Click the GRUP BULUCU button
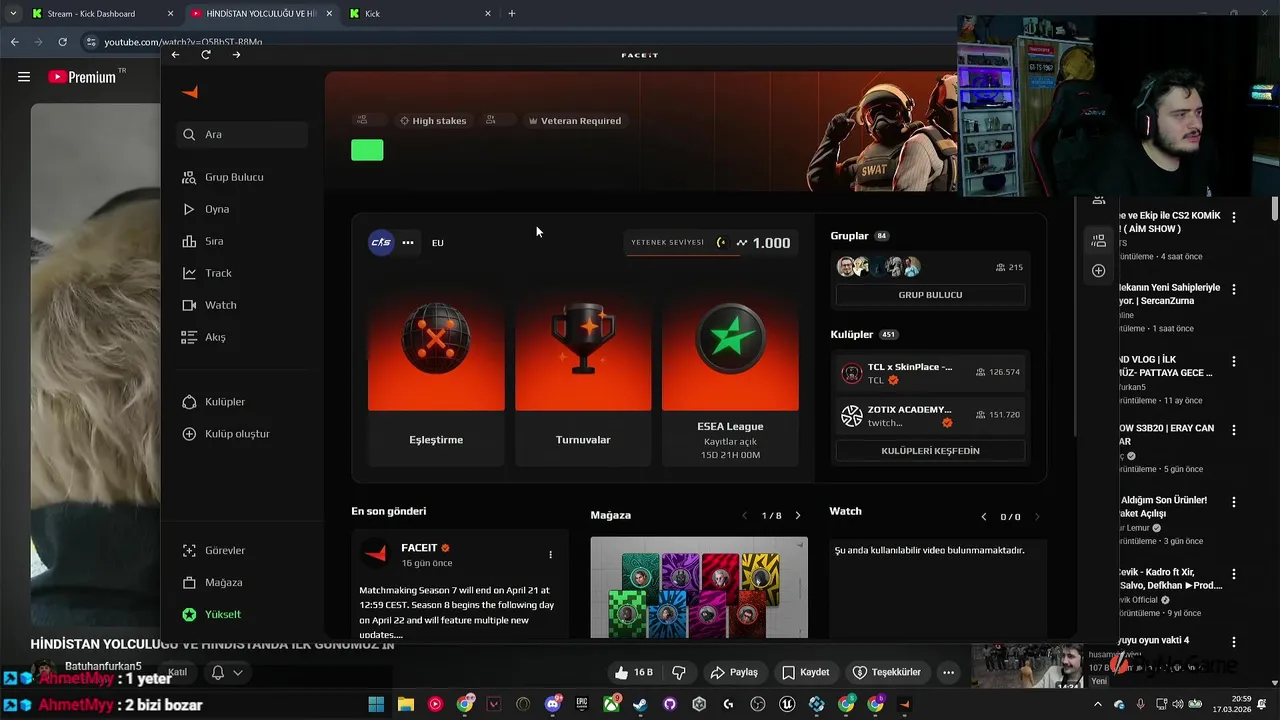Viewport: 1280px width, 720px height. 930,295
